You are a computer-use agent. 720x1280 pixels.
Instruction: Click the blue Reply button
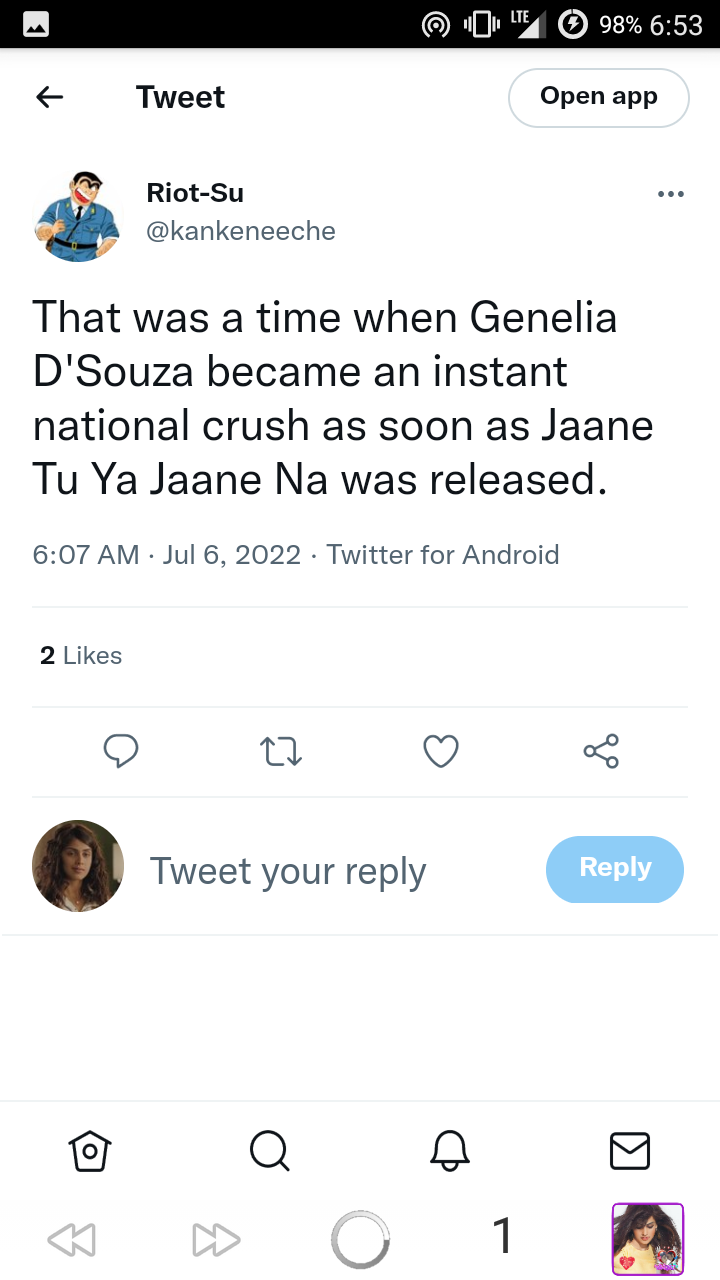(615, 869)
